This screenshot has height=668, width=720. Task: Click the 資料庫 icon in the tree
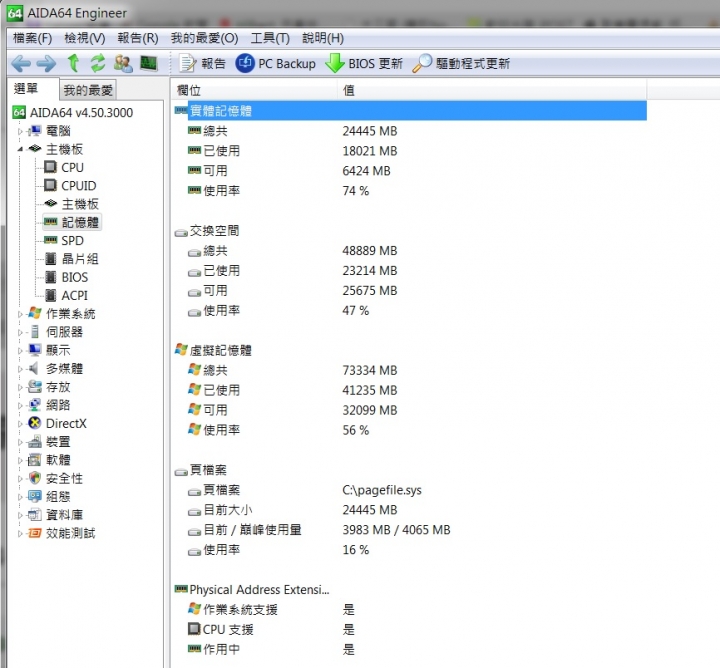pyautogui.click(x=34, y=515)
